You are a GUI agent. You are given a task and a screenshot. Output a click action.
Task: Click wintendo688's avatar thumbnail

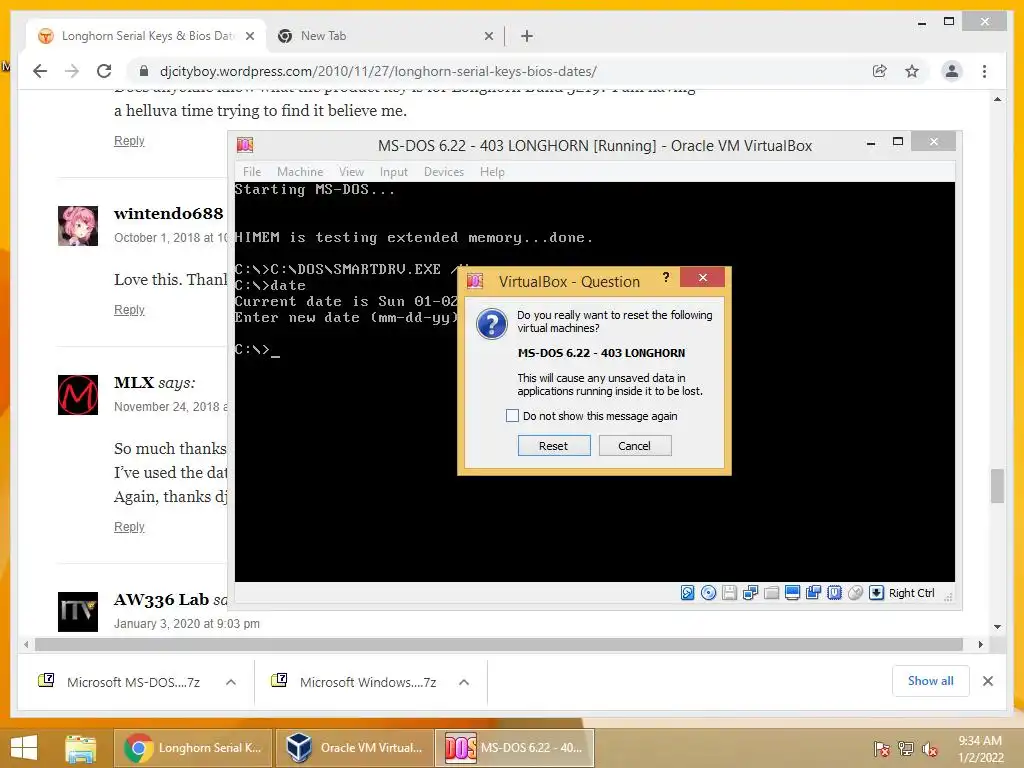tap(78, 226)
